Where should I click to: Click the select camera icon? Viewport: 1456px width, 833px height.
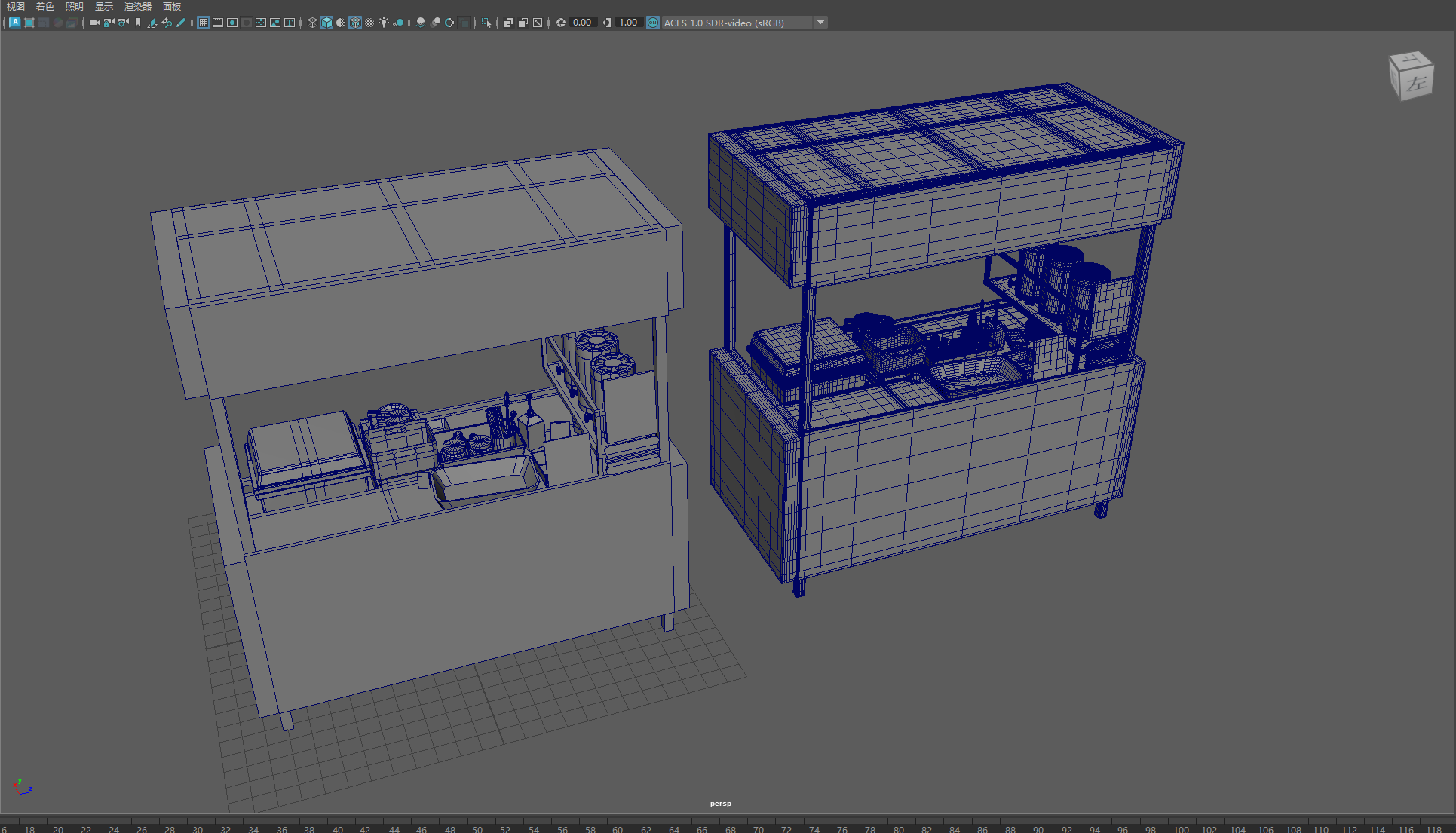(x=94, y=23)
